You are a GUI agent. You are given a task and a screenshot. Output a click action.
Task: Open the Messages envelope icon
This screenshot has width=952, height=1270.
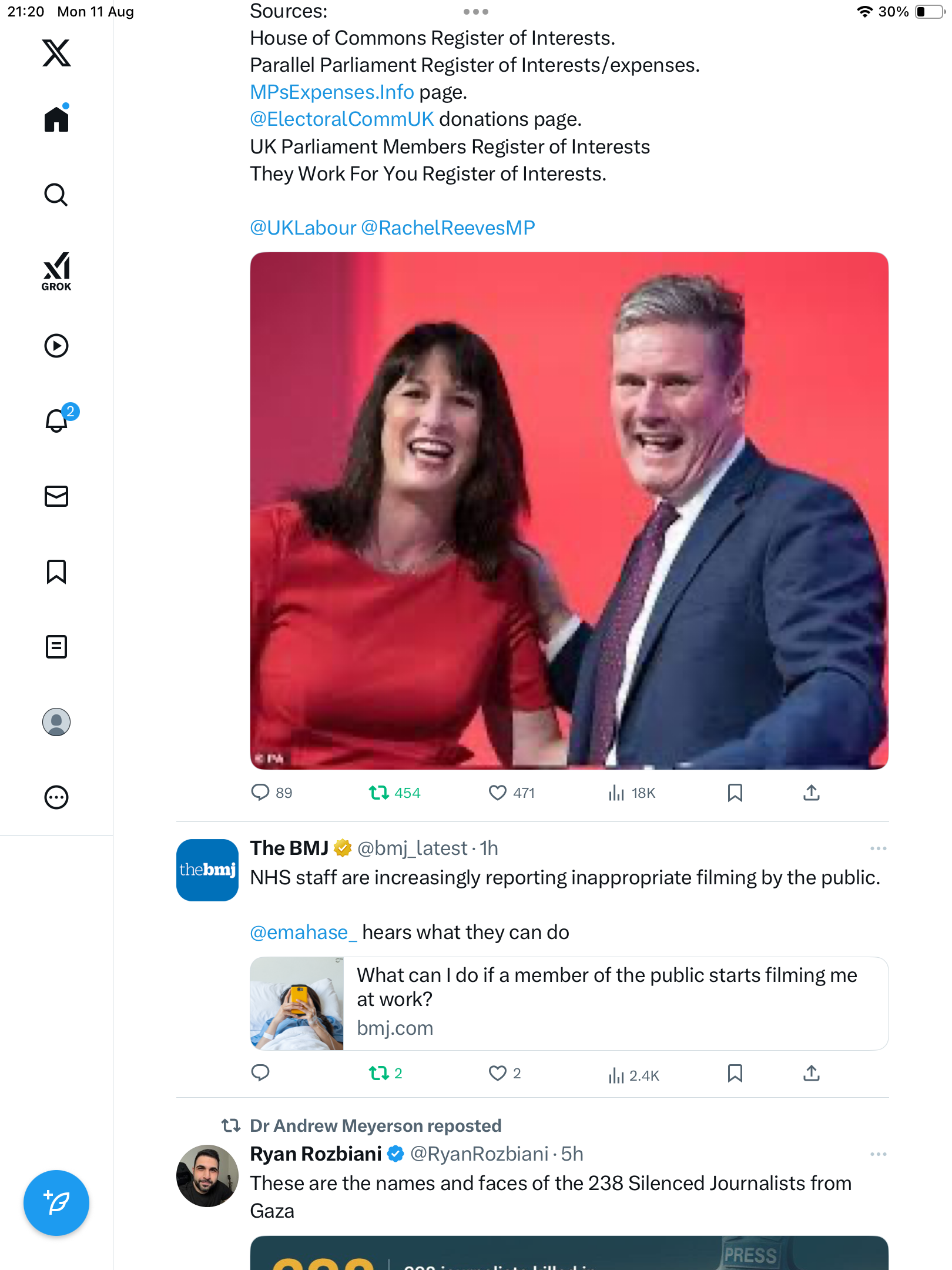pyautogui.click(x=56, y=496)
